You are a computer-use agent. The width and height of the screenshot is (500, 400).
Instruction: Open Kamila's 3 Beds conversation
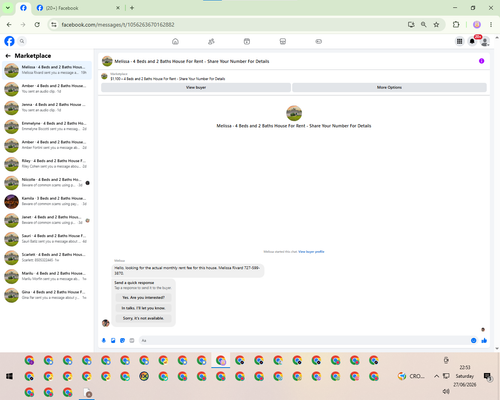(x=47, y=201)
